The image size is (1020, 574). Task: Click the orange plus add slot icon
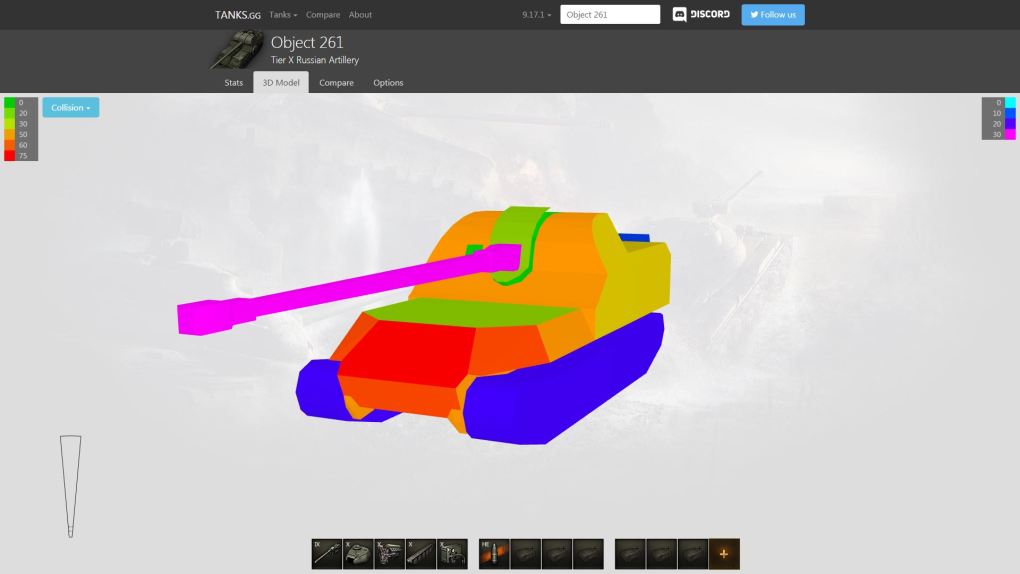[724, 553]
